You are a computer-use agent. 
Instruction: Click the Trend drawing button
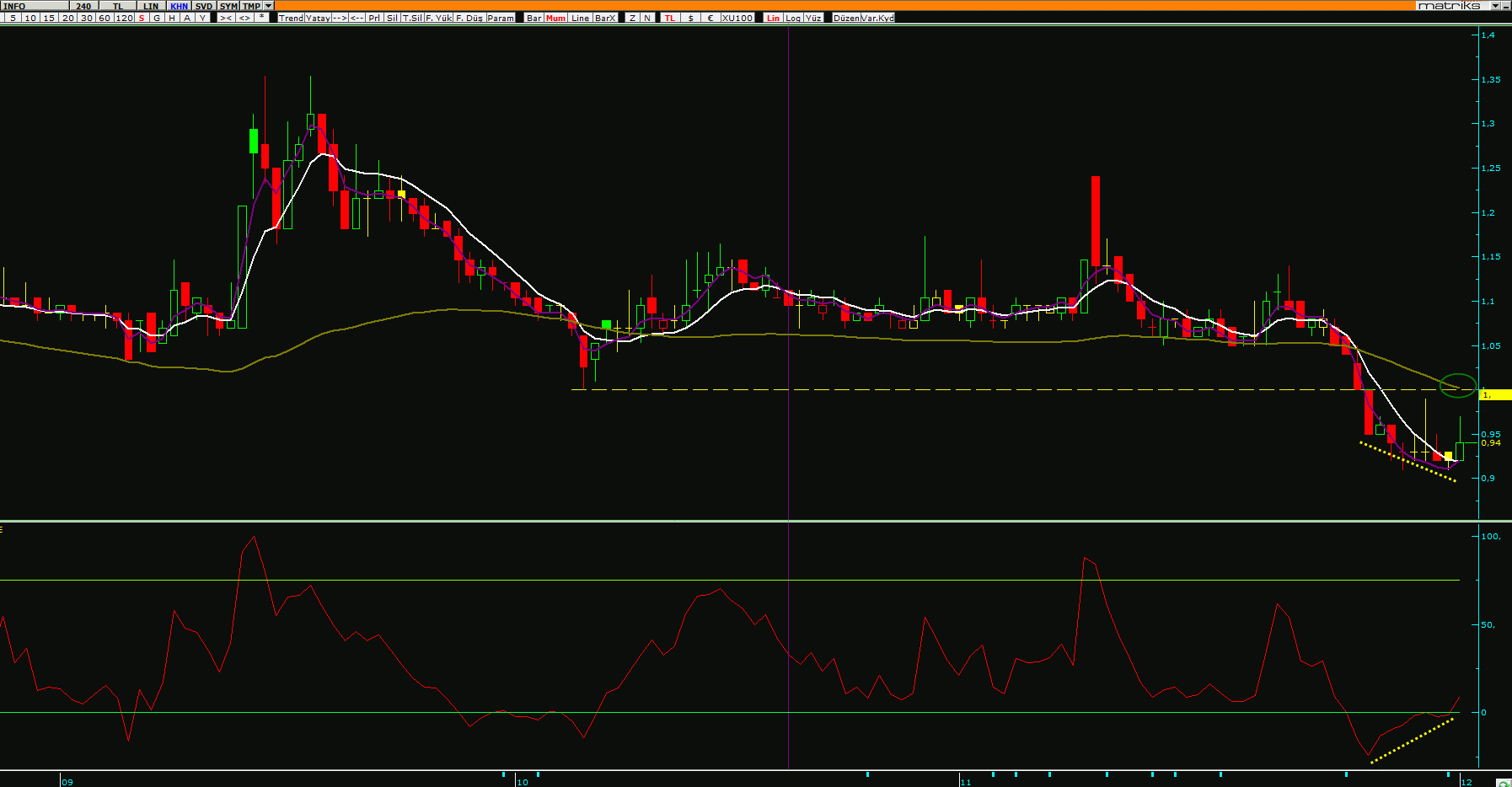291,18
